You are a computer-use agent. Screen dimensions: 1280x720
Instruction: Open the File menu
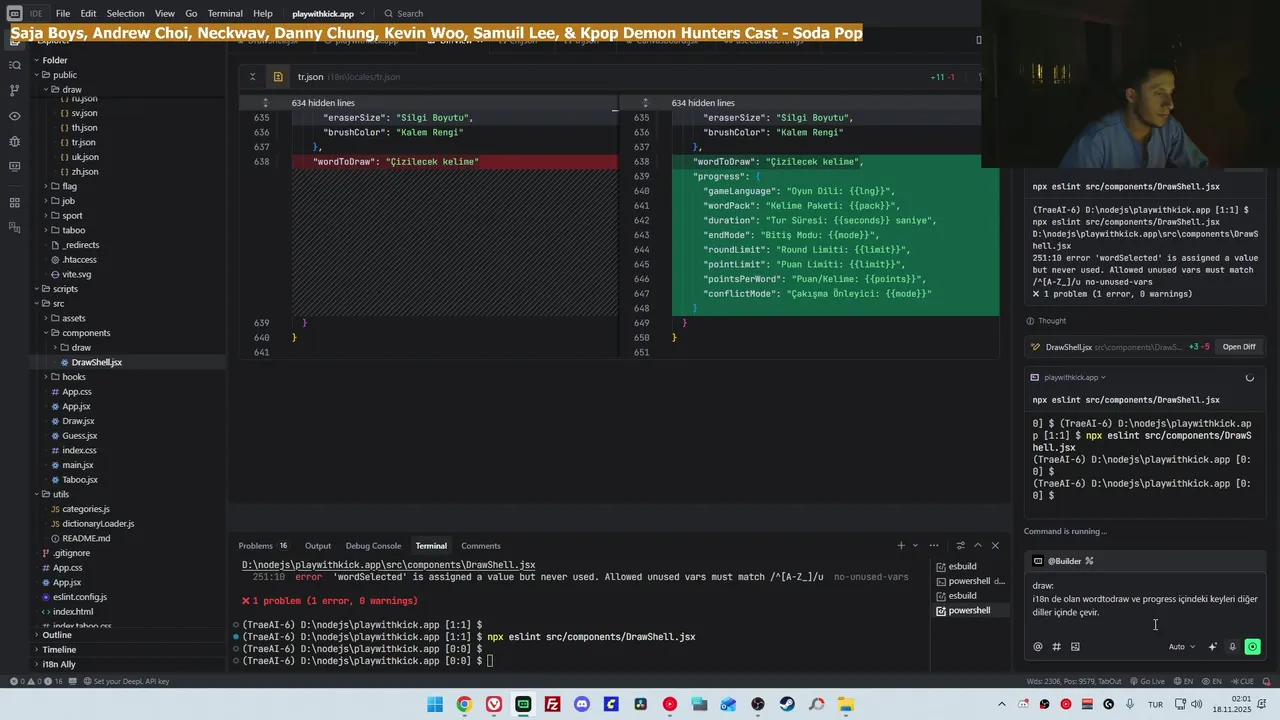[63, 14]
